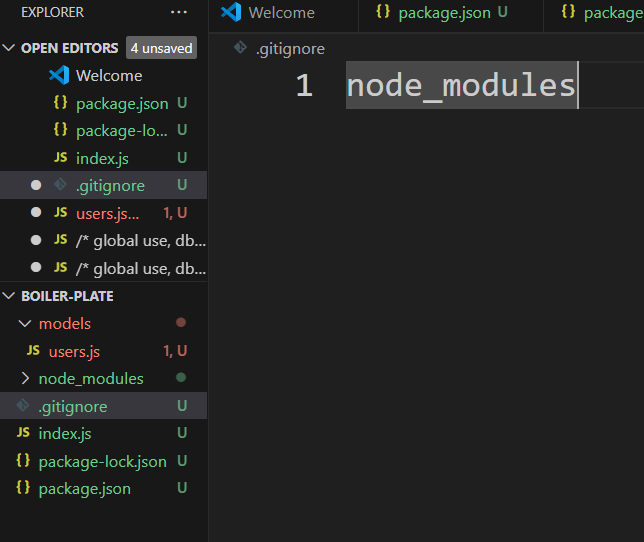644x542 pixels.
Task: Collapse the BOILER-PLATE folder section
Action: [x=9, y=296]
